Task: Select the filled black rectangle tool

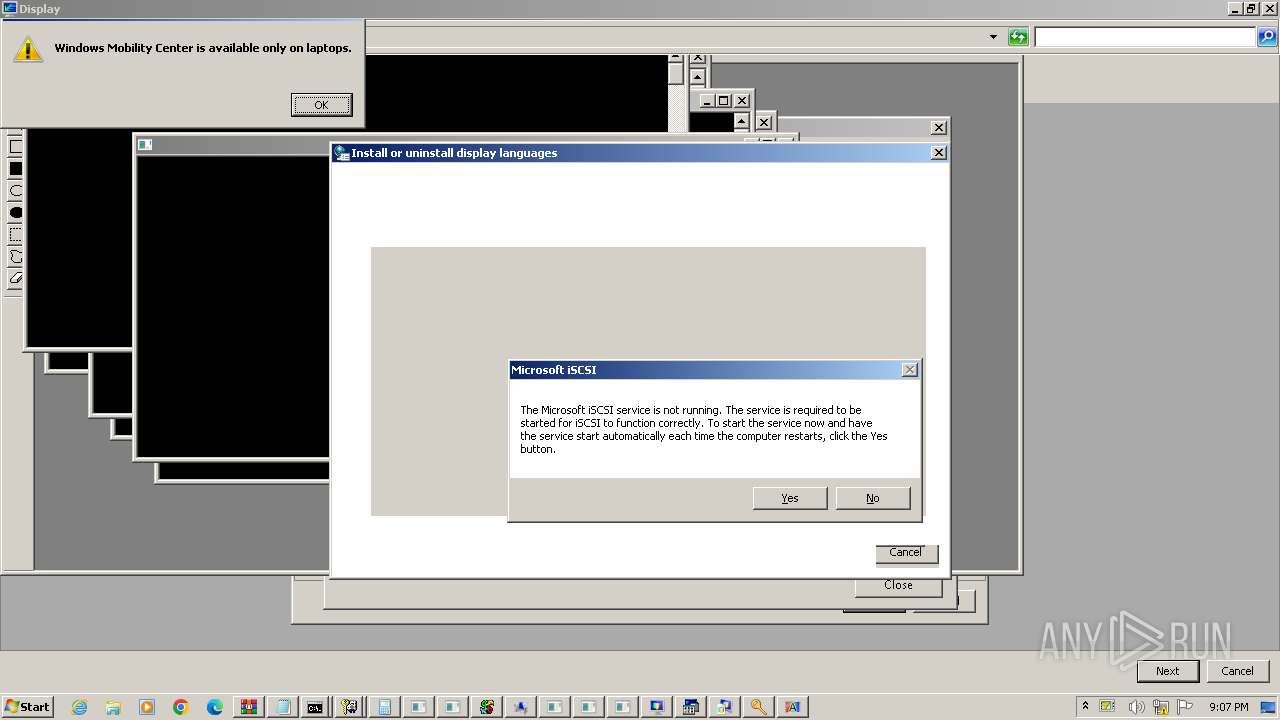Action: pyautogui.click(x=15, y=169)
